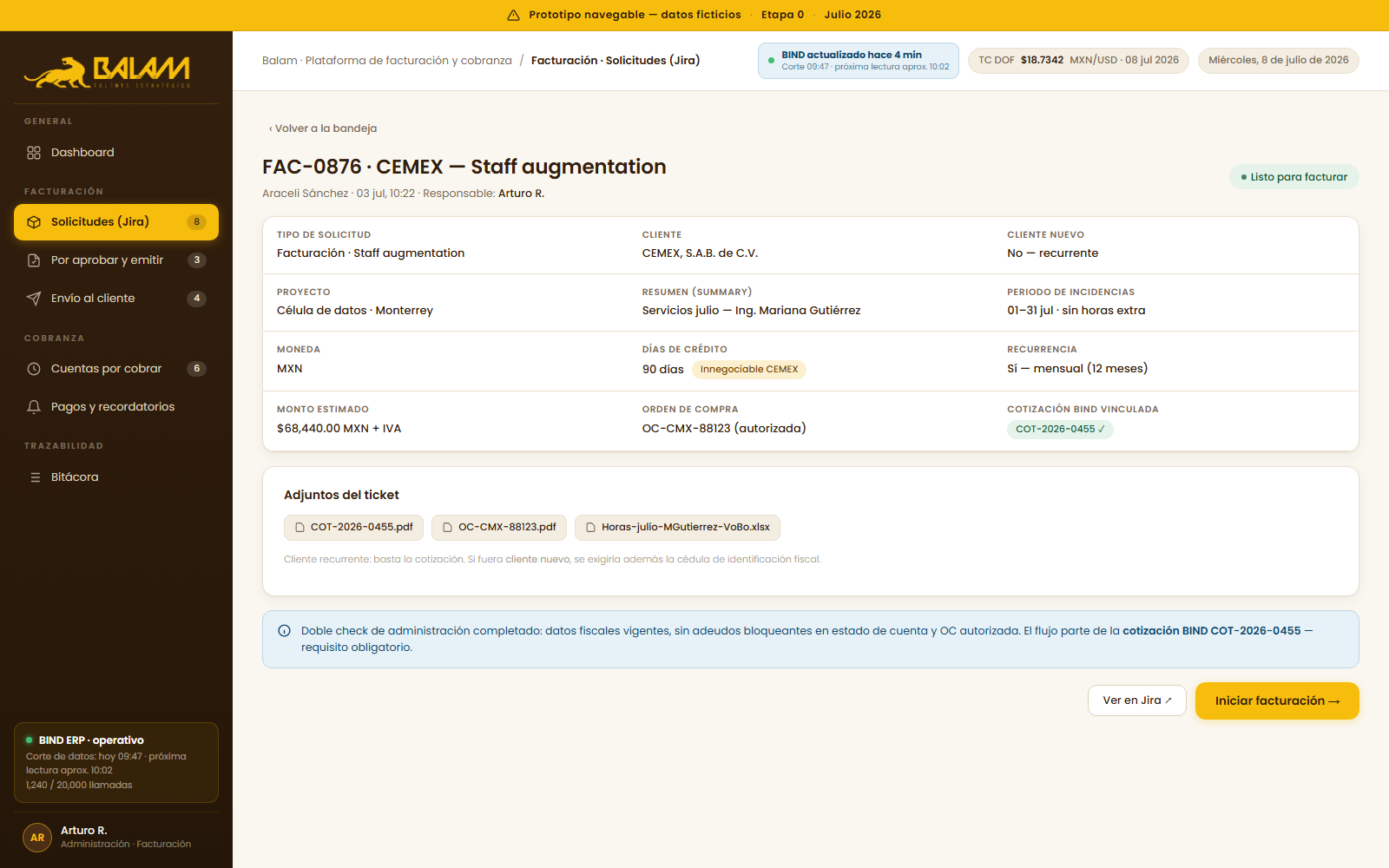Image resolution: width=1389 pixels, height=868 pixels.
Task: Click the badge 4 on Envío al cliente
Action: coord(197,299)
